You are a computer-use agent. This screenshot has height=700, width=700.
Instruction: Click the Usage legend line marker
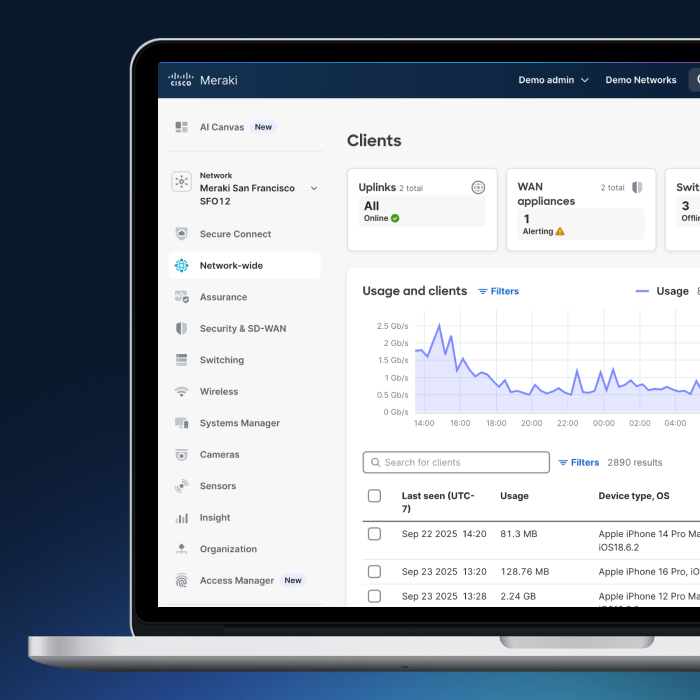click(642, 291)
